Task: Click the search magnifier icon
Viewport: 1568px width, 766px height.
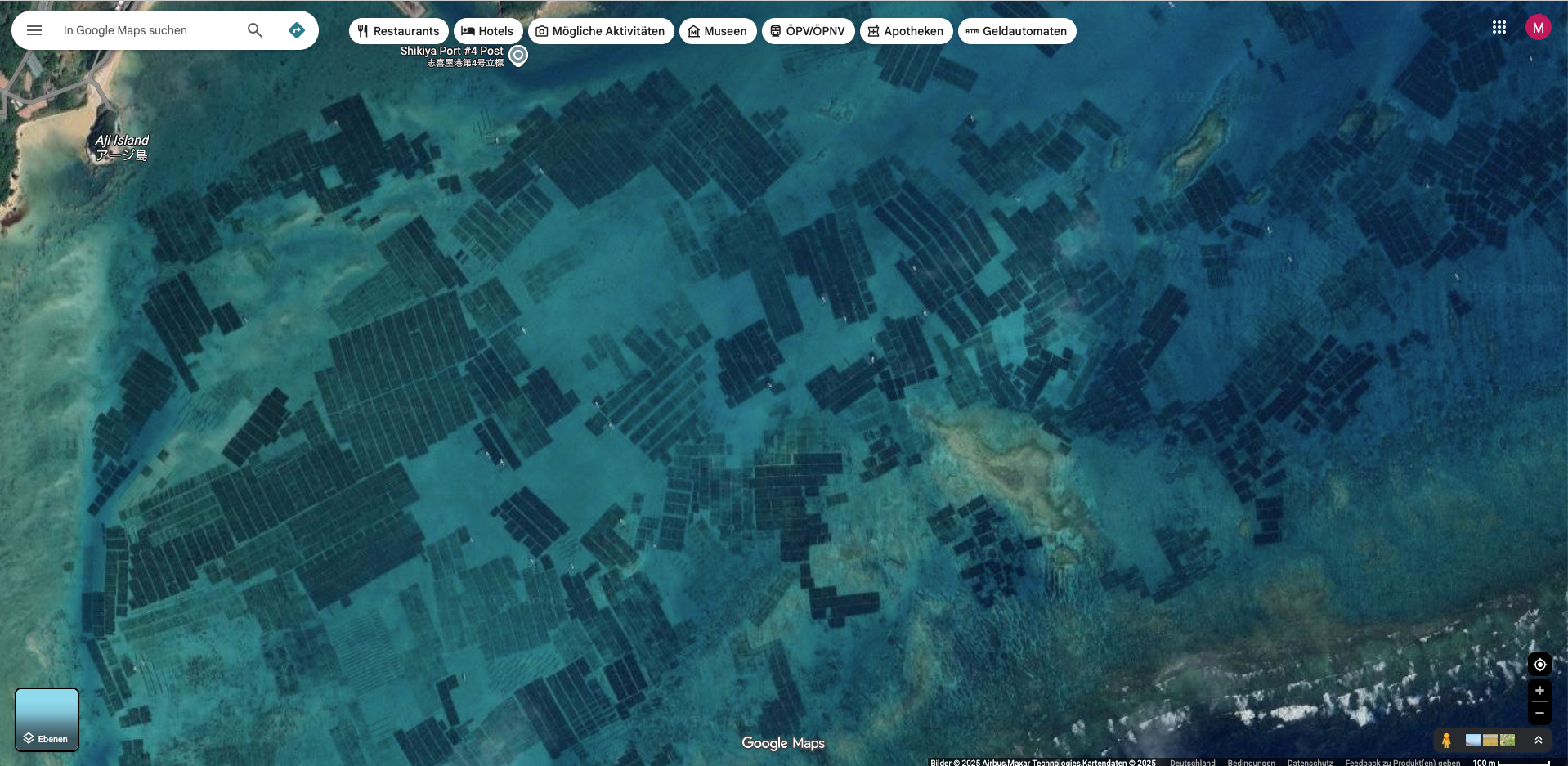Action: pyautogui.click(x=255, y=30)
